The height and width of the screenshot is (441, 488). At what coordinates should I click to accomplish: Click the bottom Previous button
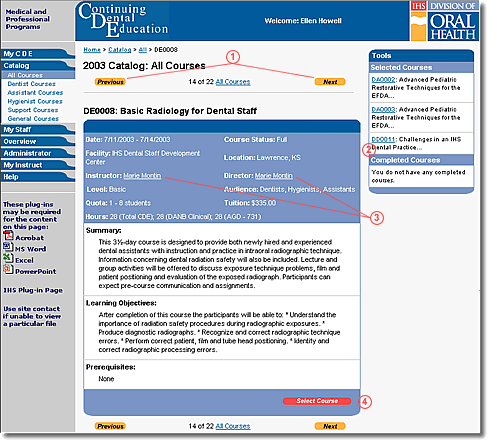pos(110,426)
